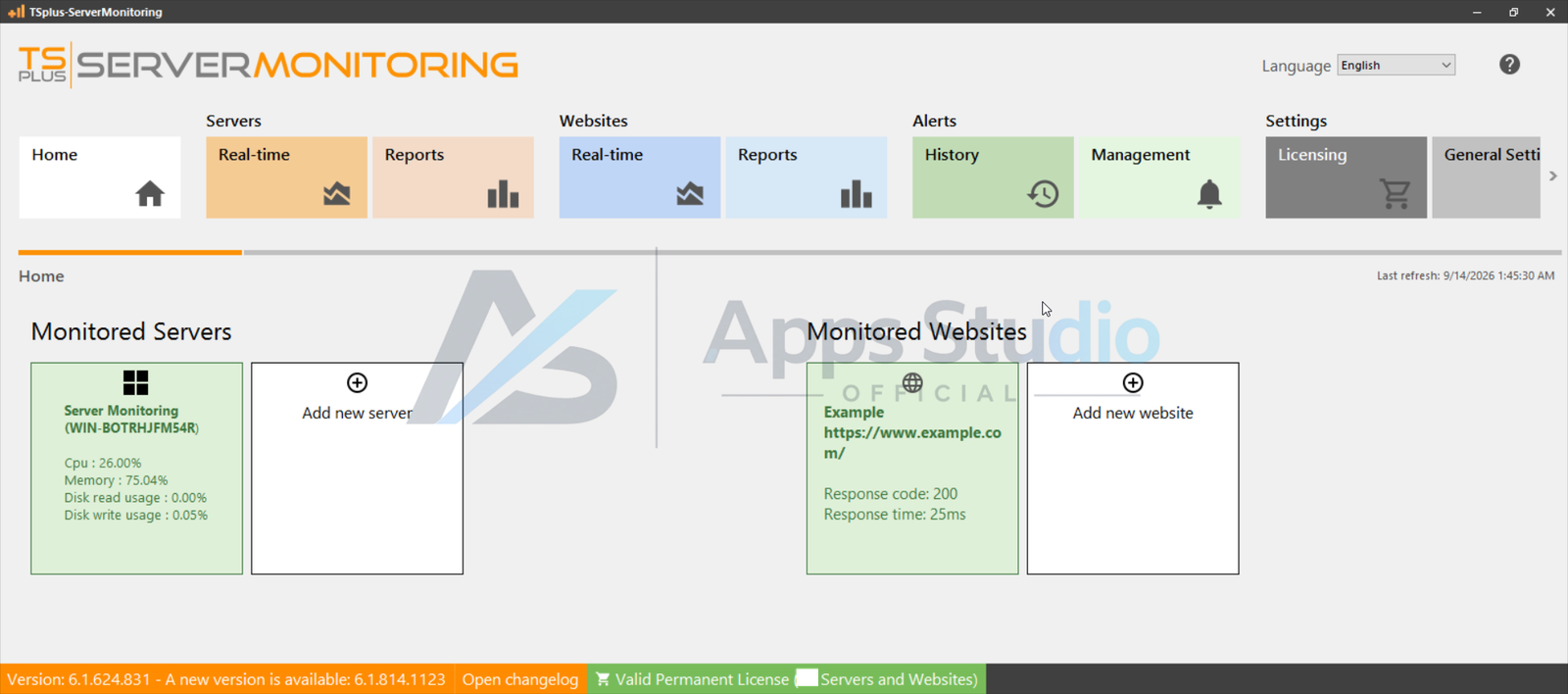Open Websites Reports tile
Image resolution: width=1568 pixels, height=694 pixels.
(807, 177)
